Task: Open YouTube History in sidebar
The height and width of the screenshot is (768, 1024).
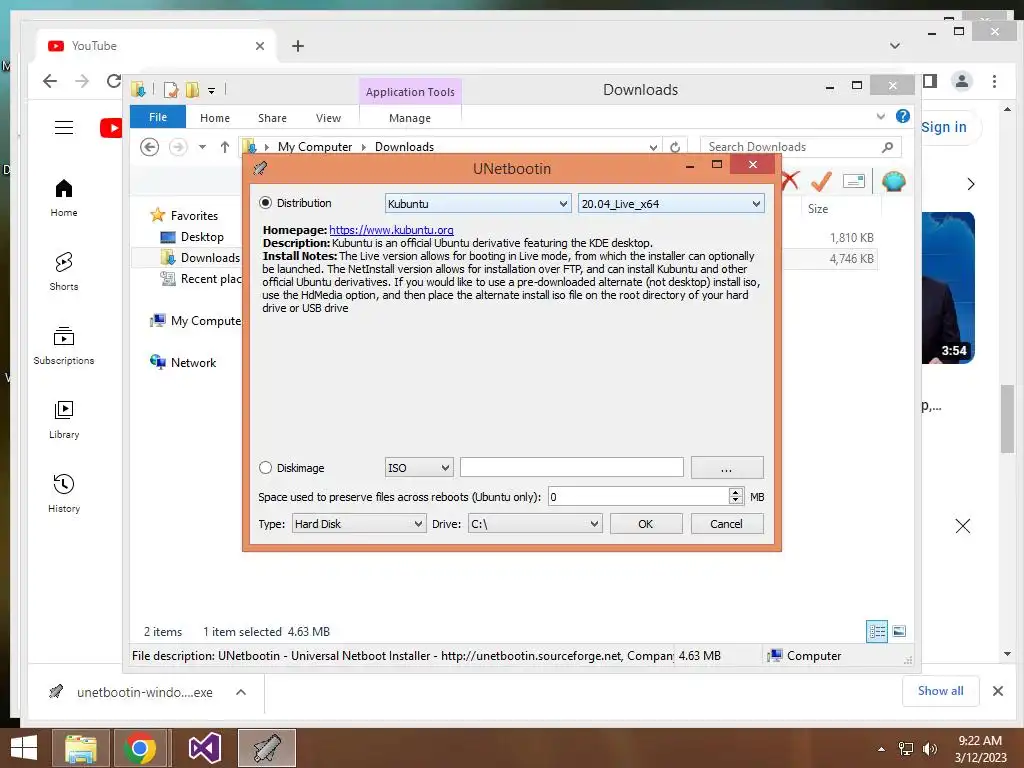Action: [x=64, y=493]
